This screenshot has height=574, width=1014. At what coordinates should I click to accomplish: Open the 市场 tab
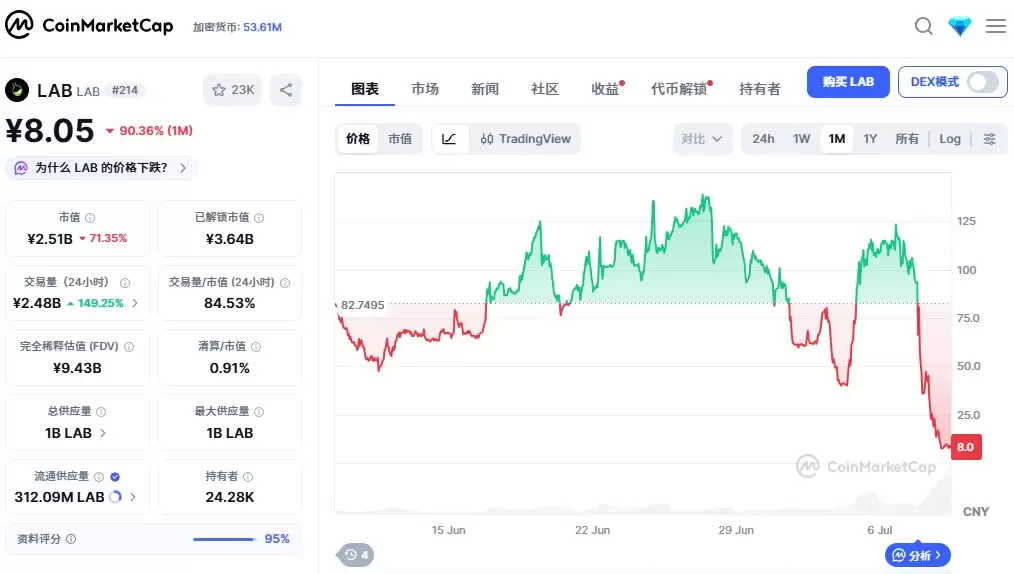pos(425,89)
